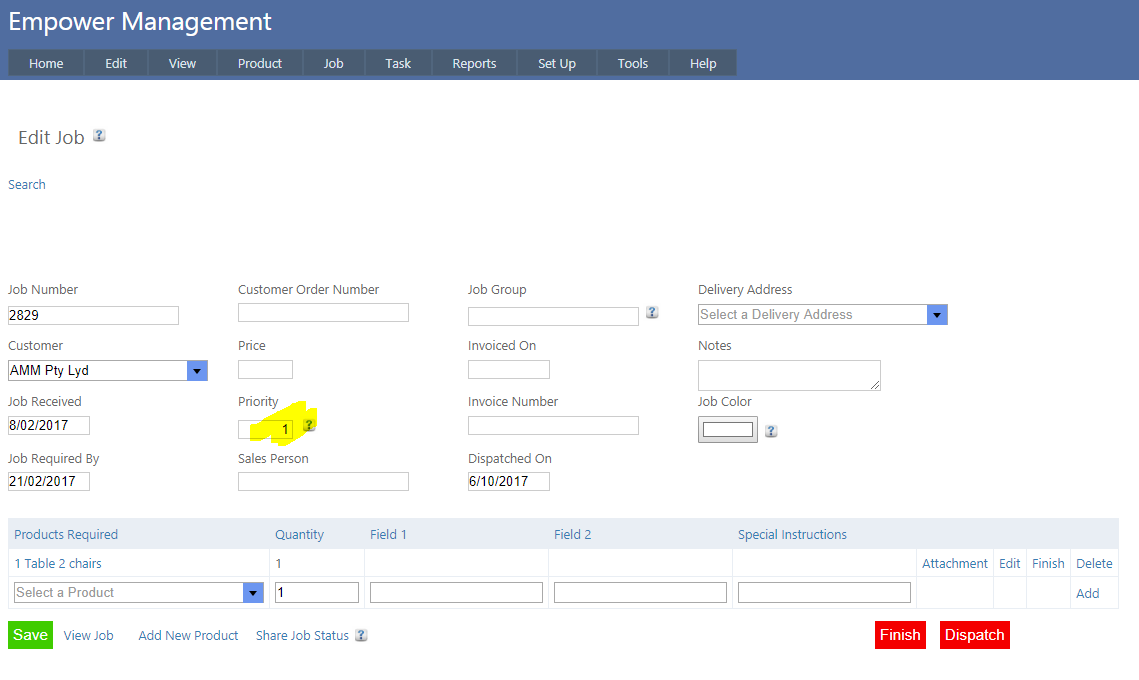Select the Job menu item
Viewport: 1139px width, 680px height.
coord(333,63)
